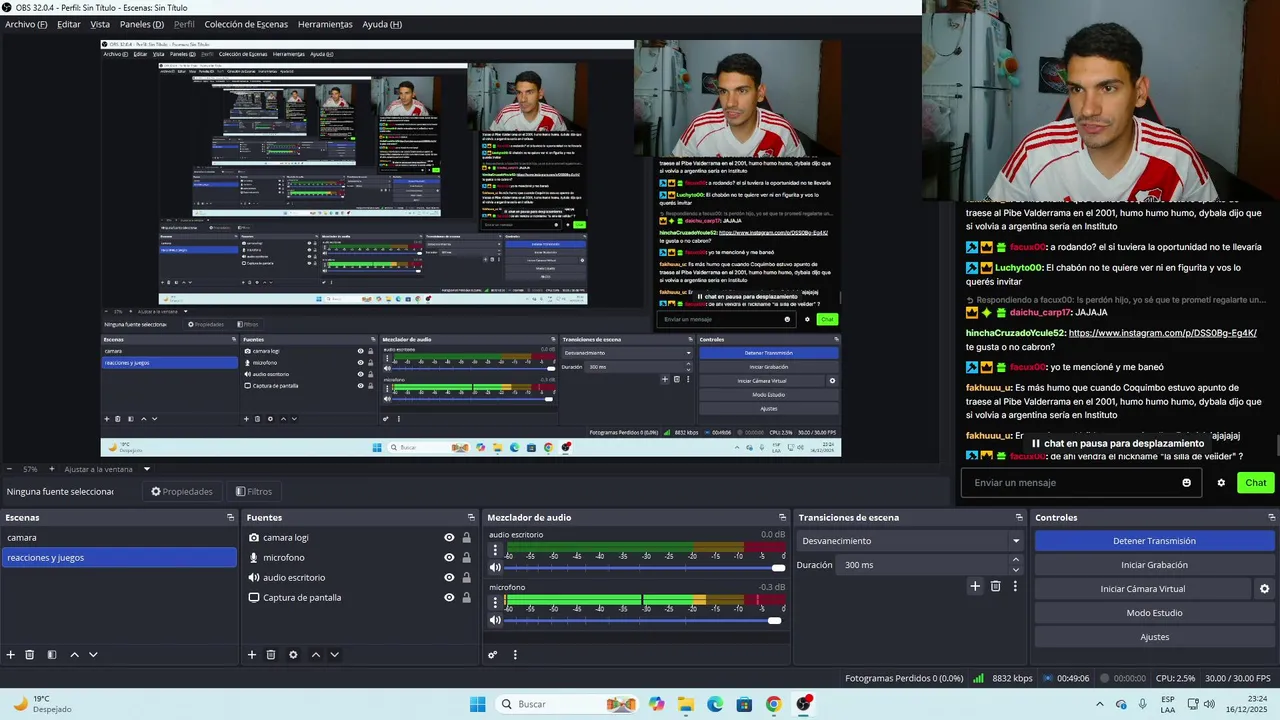This screenshot has width=1280, height=720.
Task: Open Ajustes from the Controles panel
Action: [x=1154, y=637]
